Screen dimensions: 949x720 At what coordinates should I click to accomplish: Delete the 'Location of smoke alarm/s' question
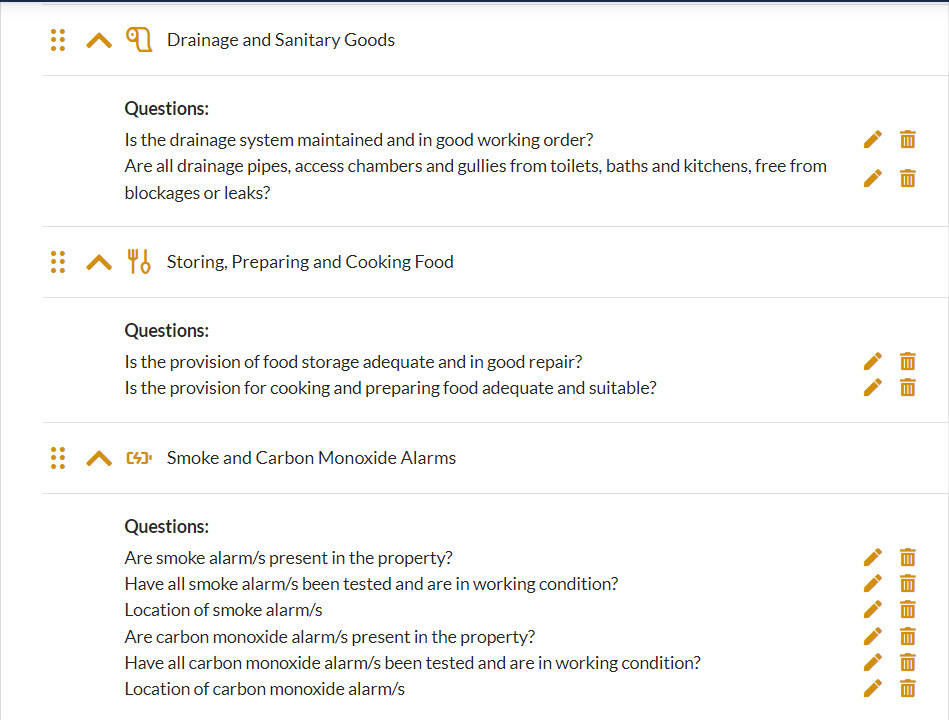point(907,610)
